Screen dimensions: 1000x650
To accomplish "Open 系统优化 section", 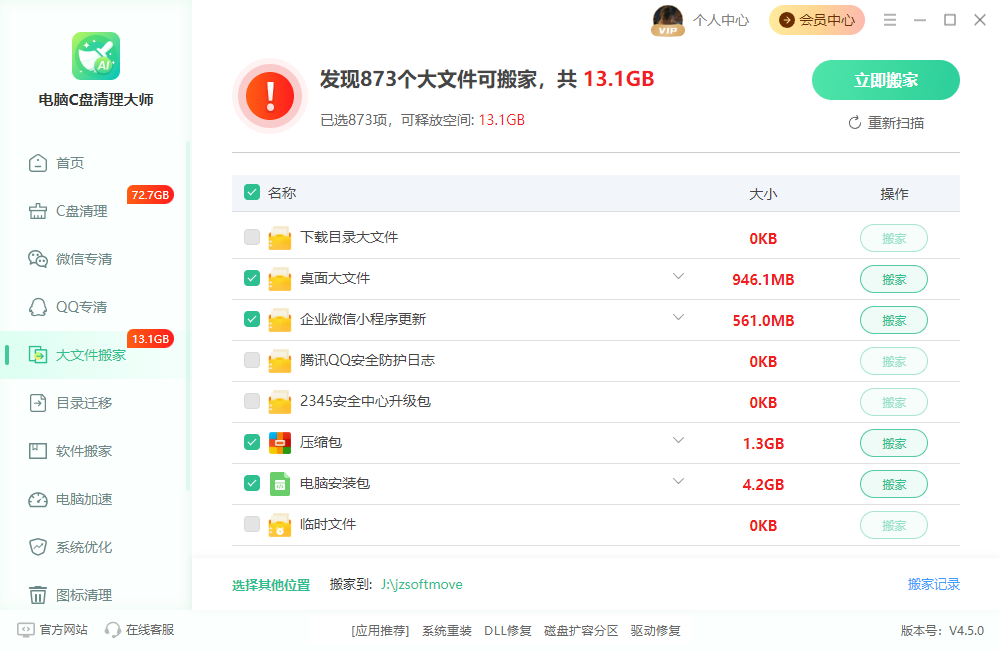I will coord(84,547).
